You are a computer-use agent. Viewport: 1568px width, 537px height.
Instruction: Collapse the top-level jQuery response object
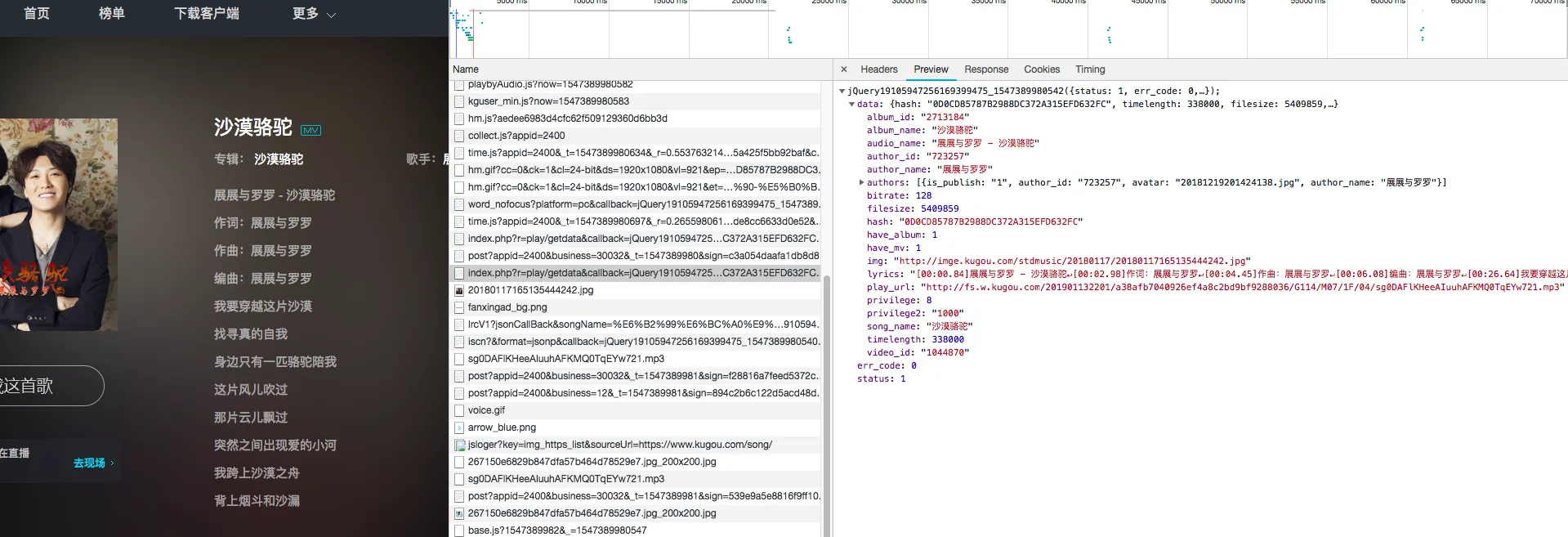[842, 91]
